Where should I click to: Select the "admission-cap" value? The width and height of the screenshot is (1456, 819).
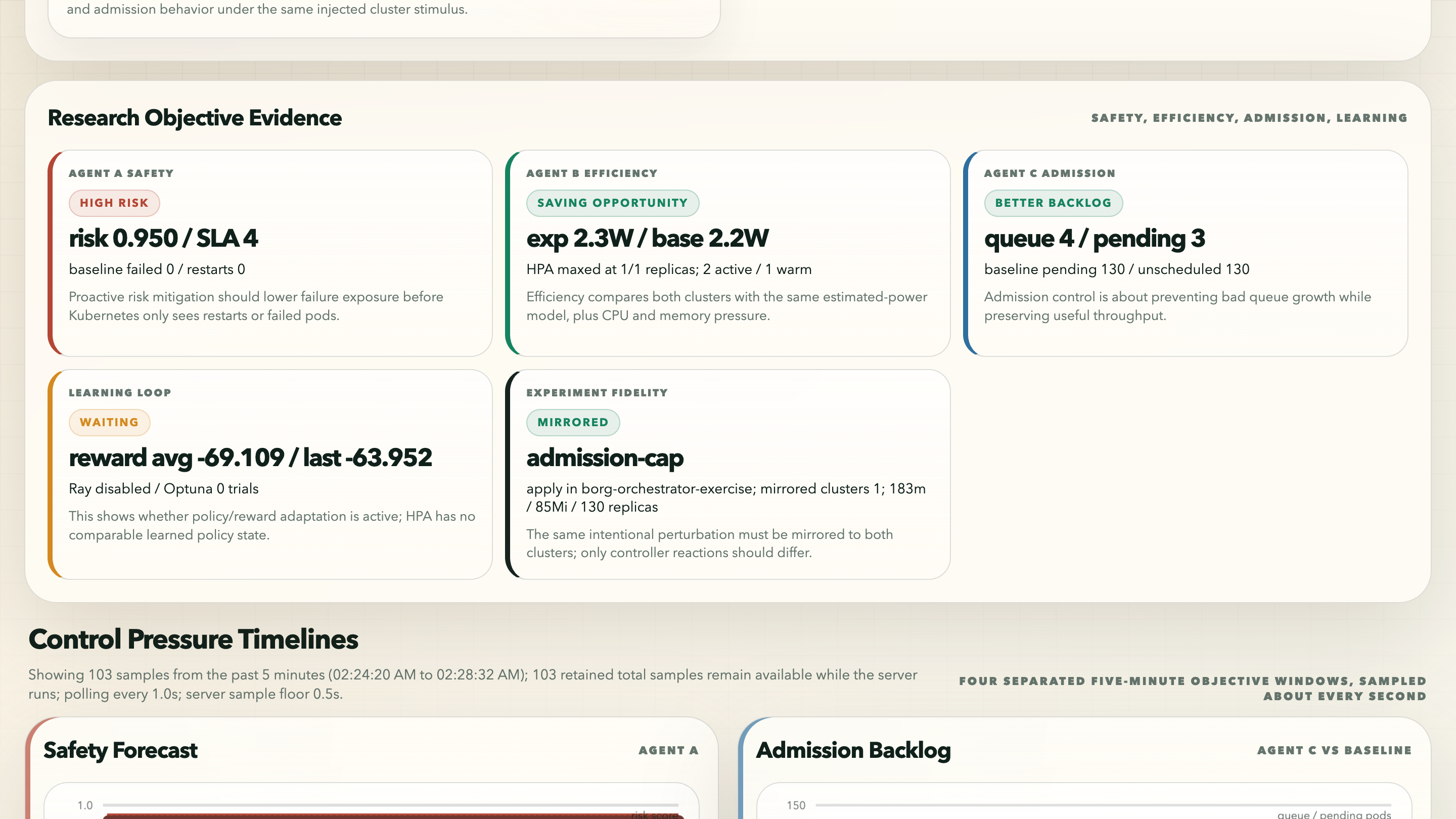click(605, 457)
